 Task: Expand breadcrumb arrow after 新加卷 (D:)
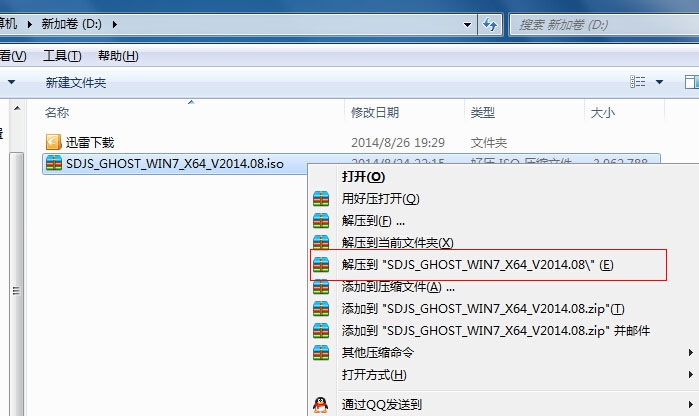pyautogui.click(x=115, y=24)
